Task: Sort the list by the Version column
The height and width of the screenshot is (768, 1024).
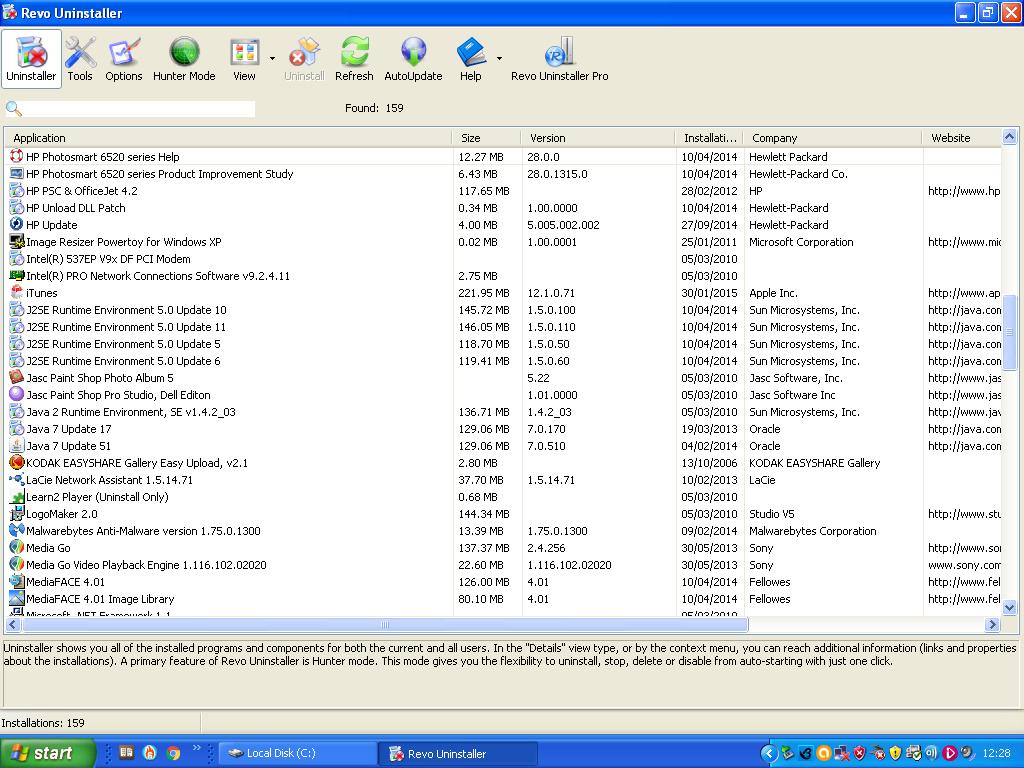Action: click(x=598, y=138)
